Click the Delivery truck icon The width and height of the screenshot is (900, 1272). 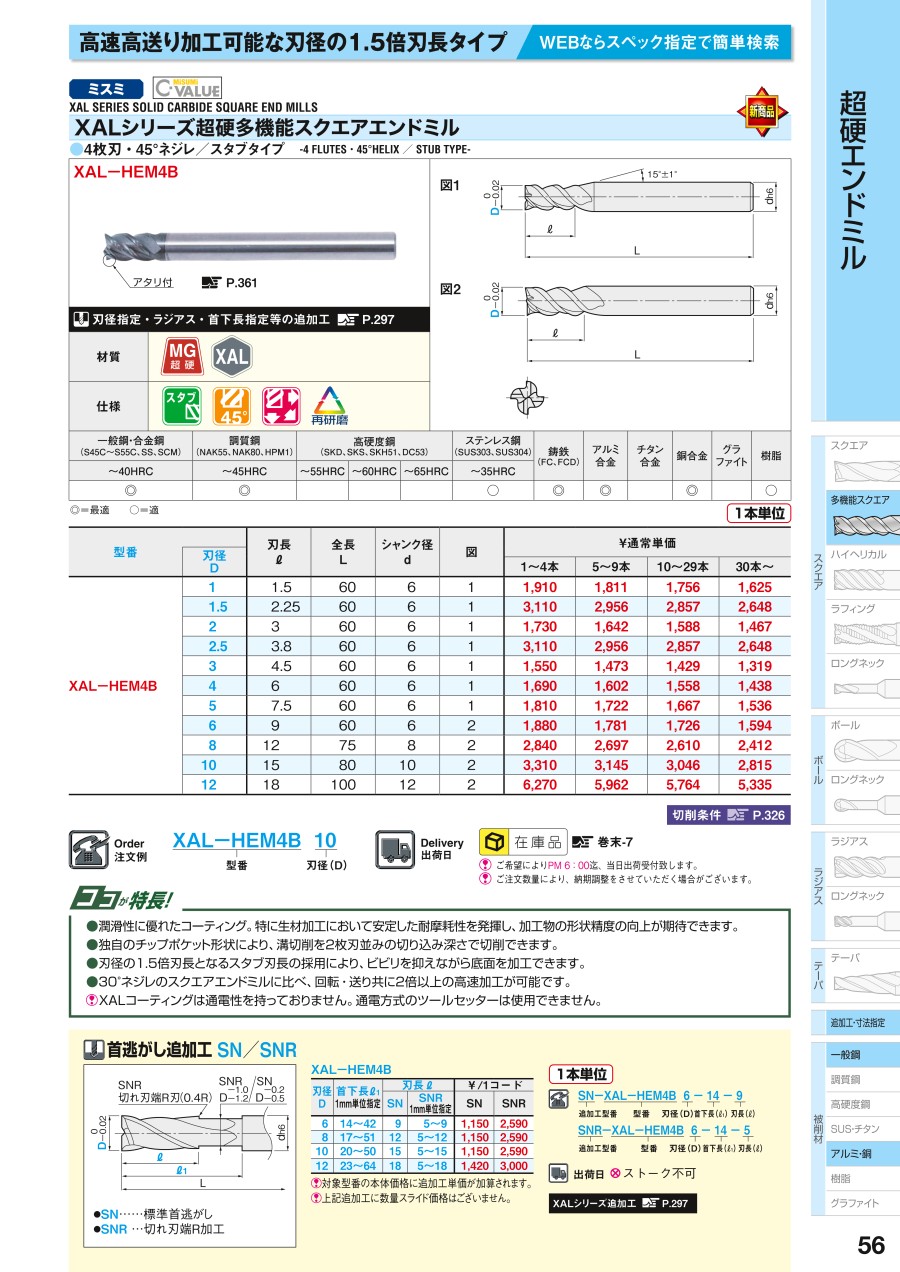[x=394, y=849]
